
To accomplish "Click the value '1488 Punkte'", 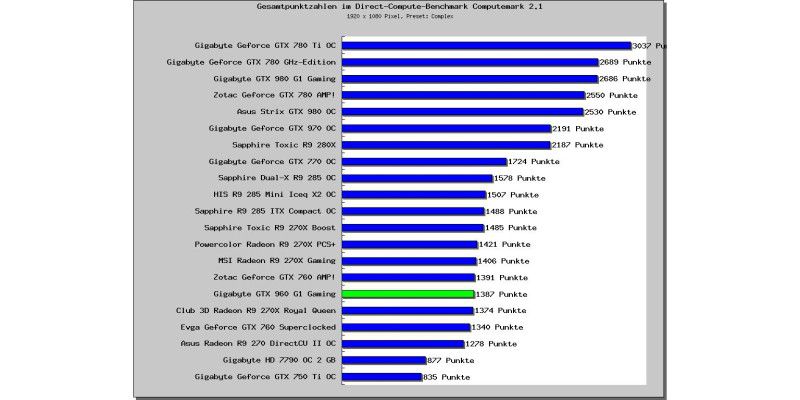I will (x=511, y=211).
